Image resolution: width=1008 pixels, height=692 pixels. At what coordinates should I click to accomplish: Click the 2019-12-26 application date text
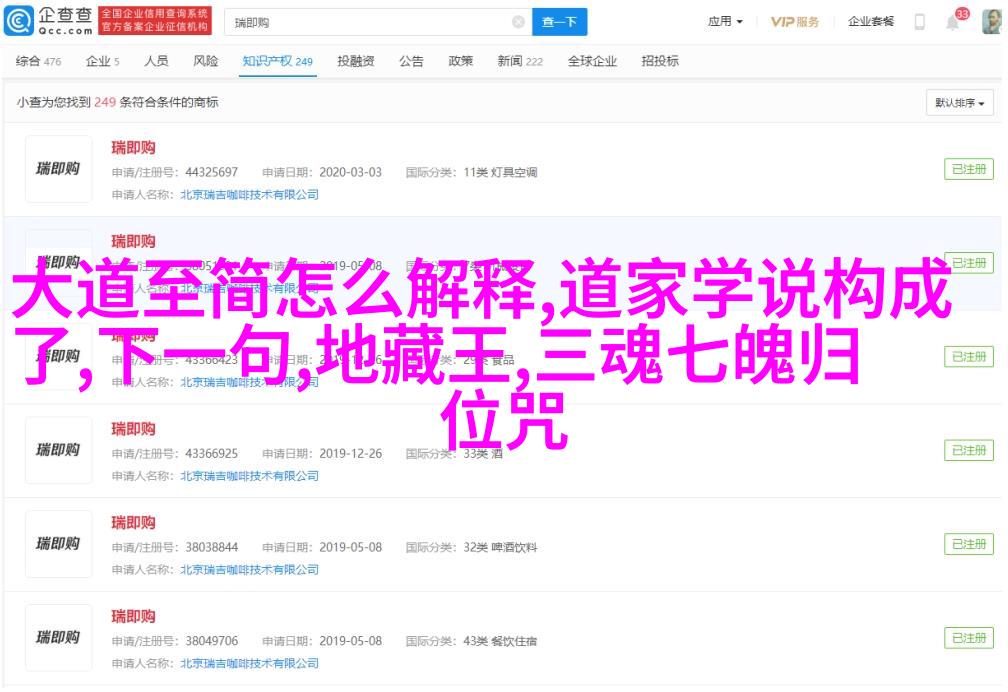pyautogui.click(x=350, y=454)
